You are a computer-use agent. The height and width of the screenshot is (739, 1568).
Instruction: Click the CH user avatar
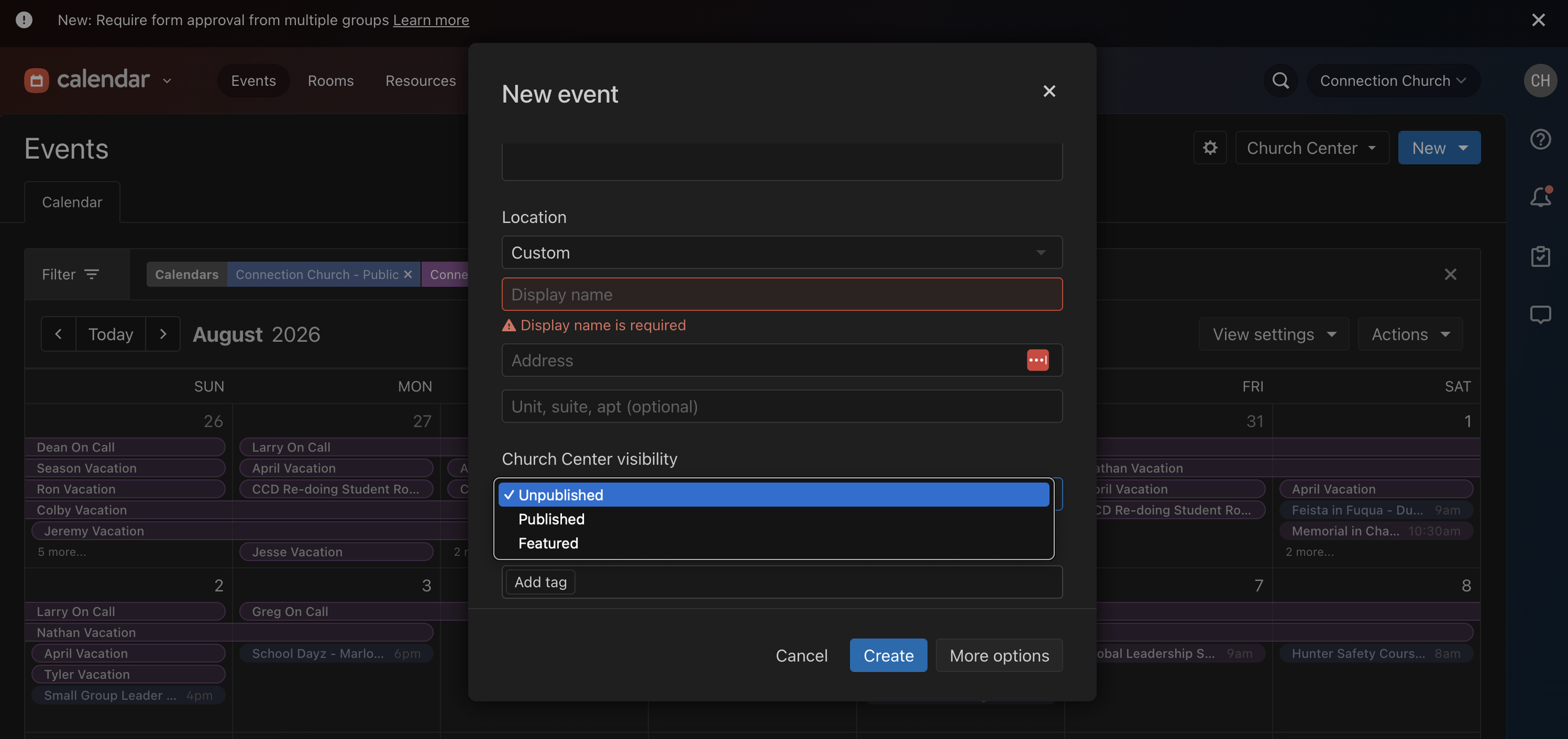[x=1540, y=80]
